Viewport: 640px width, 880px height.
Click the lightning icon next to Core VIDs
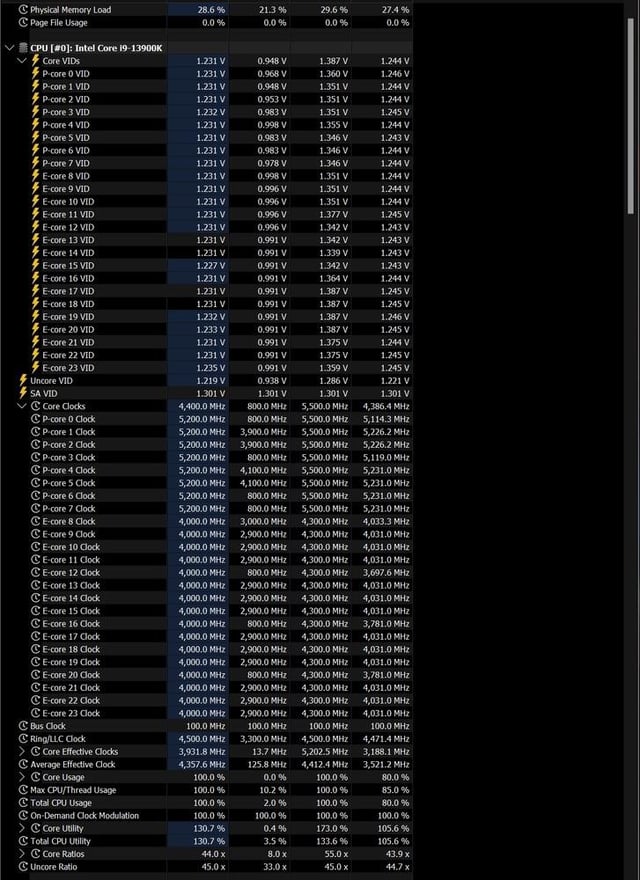tap(35, 61)
